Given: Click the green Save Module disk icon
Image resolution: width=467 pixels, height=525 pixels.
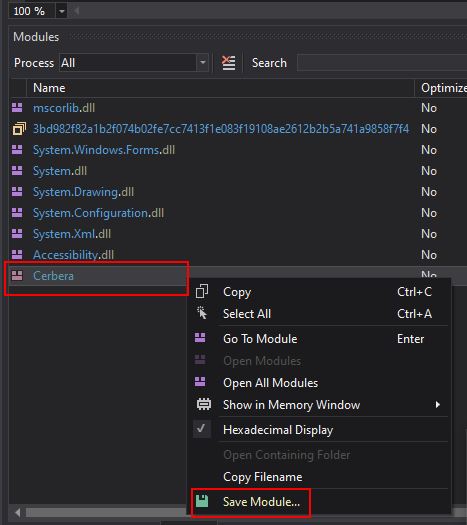Looking at the screenshot, I should (x=202, y=501).
